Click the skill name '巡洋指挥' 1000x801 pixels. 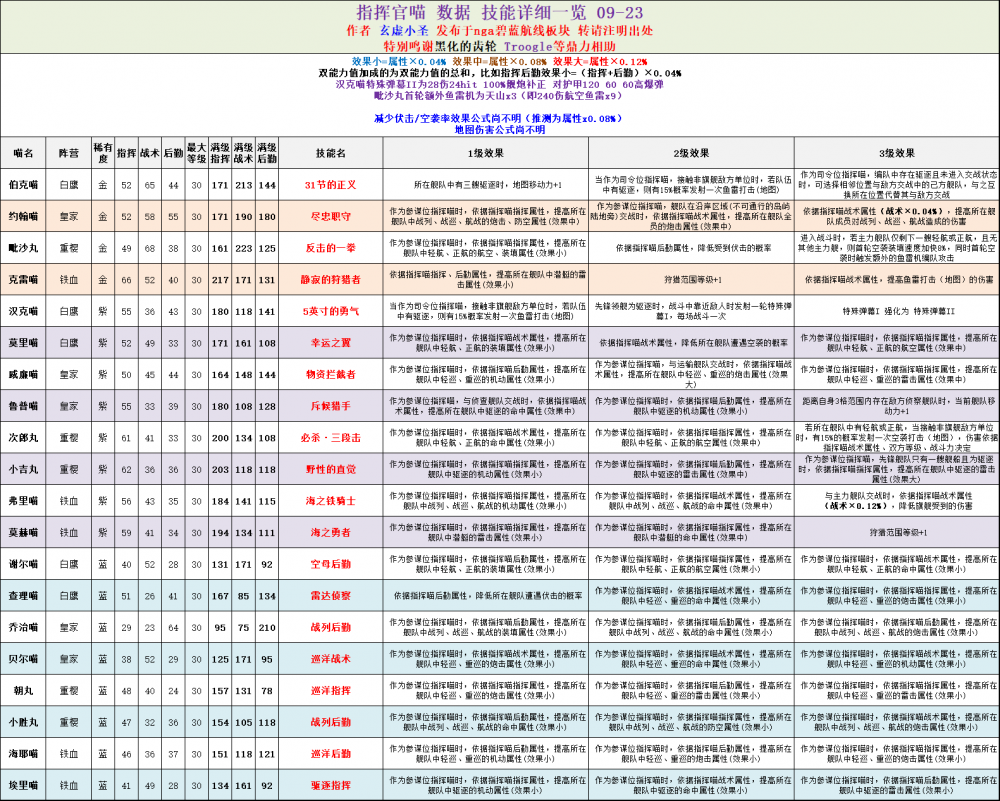point(330,691)
